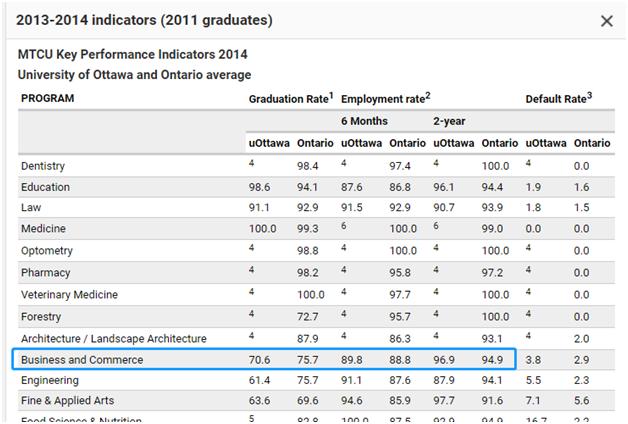Click the Law program name
The width and height of the screenshot is (628, 424).
(x=31, y=209)
